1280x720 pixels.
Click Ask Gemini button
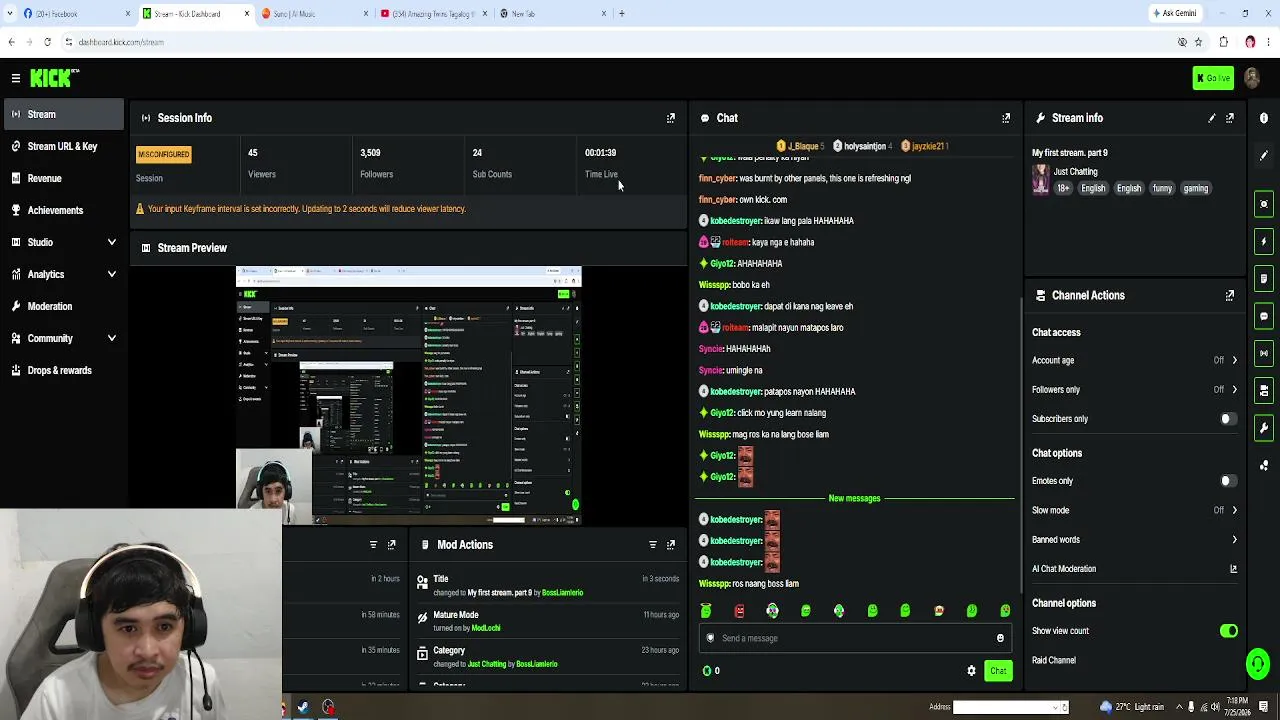point(1174,14)
